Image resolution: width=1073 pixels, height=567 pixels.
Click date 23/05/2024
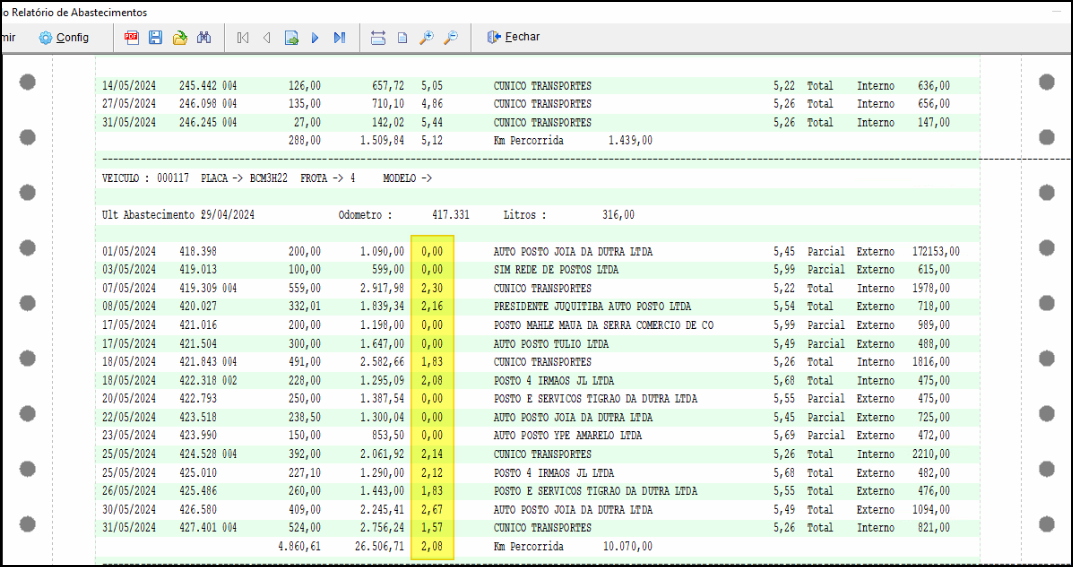[129, 435]
